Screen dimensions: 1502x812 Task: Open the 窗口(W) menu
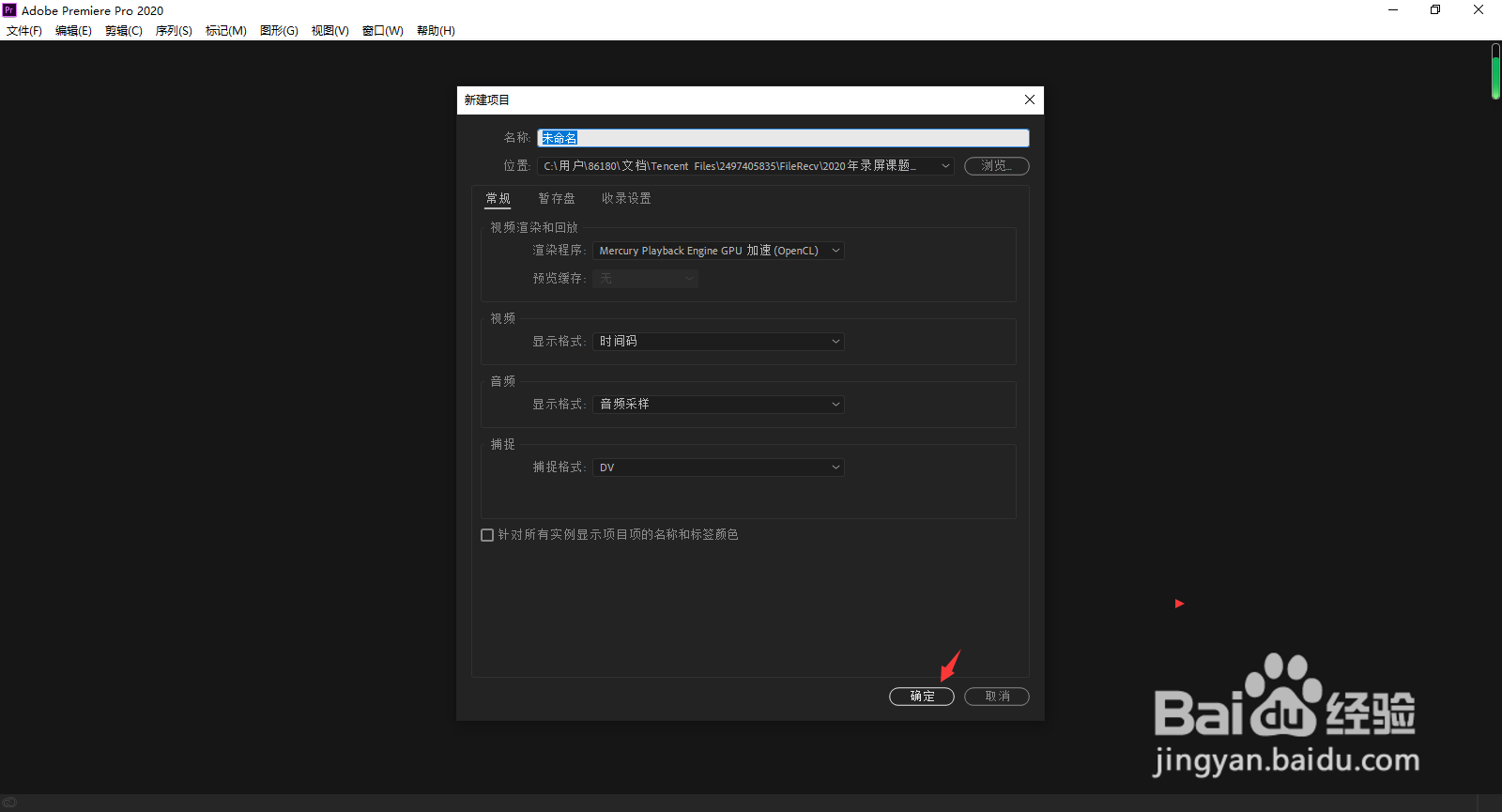(x=383, y=31)
